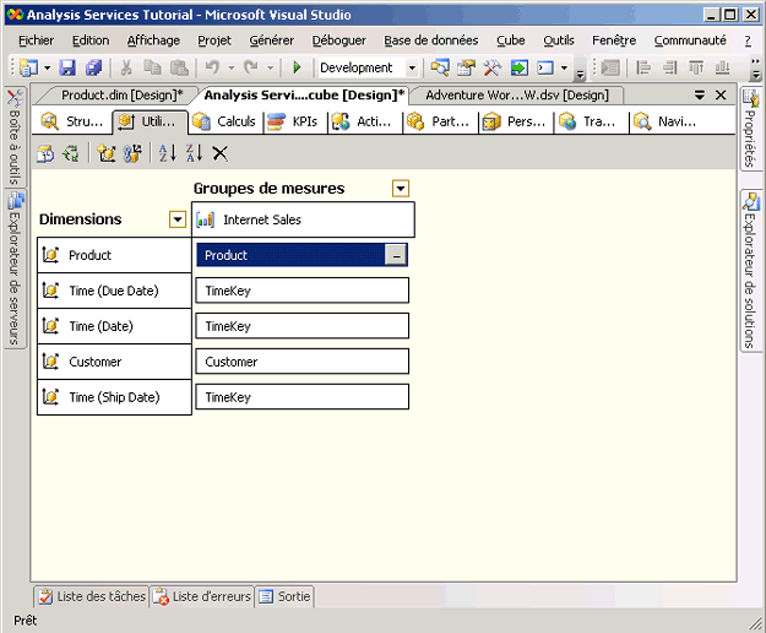Expand the Propriétés side panel
Image resolution: width=766 pixels, height=633 pixels.
[x=750, y=129]
